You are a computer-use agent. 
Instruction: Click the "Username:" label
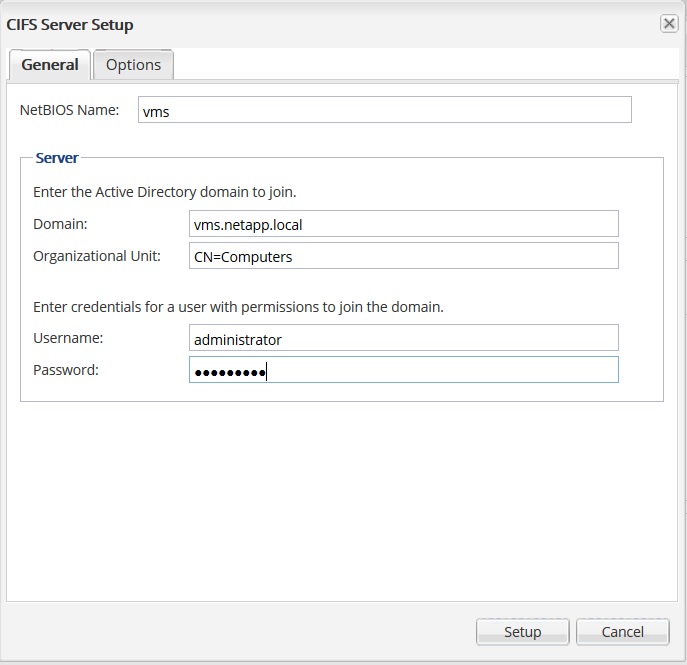(x=68, y=338)
